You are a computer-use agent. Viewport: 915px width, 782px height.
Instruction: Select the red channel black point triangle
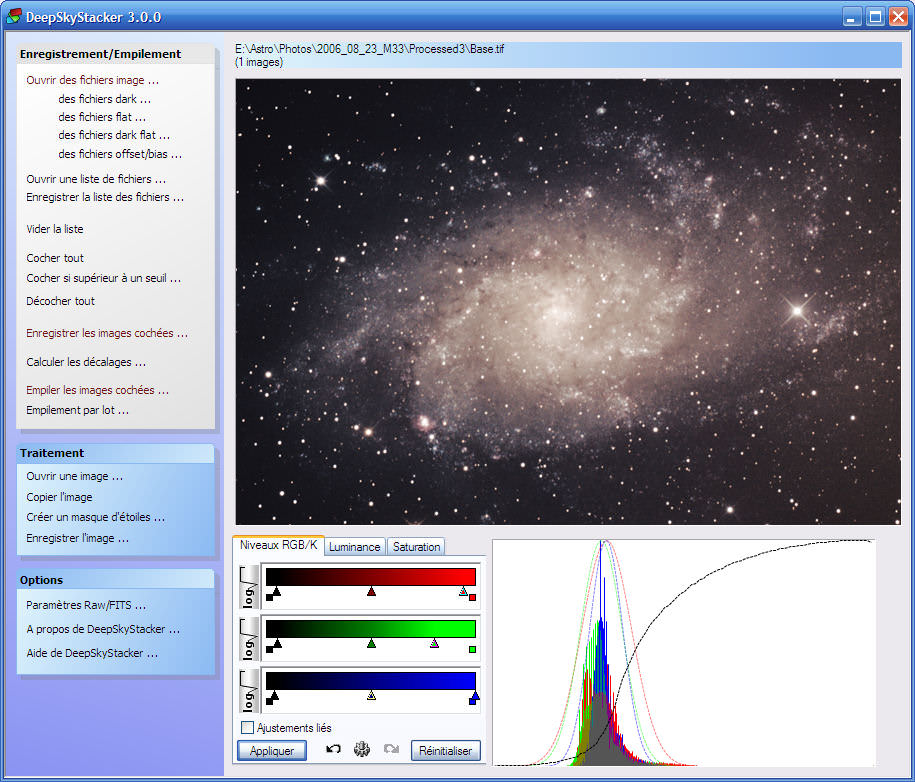click(277, 592)
